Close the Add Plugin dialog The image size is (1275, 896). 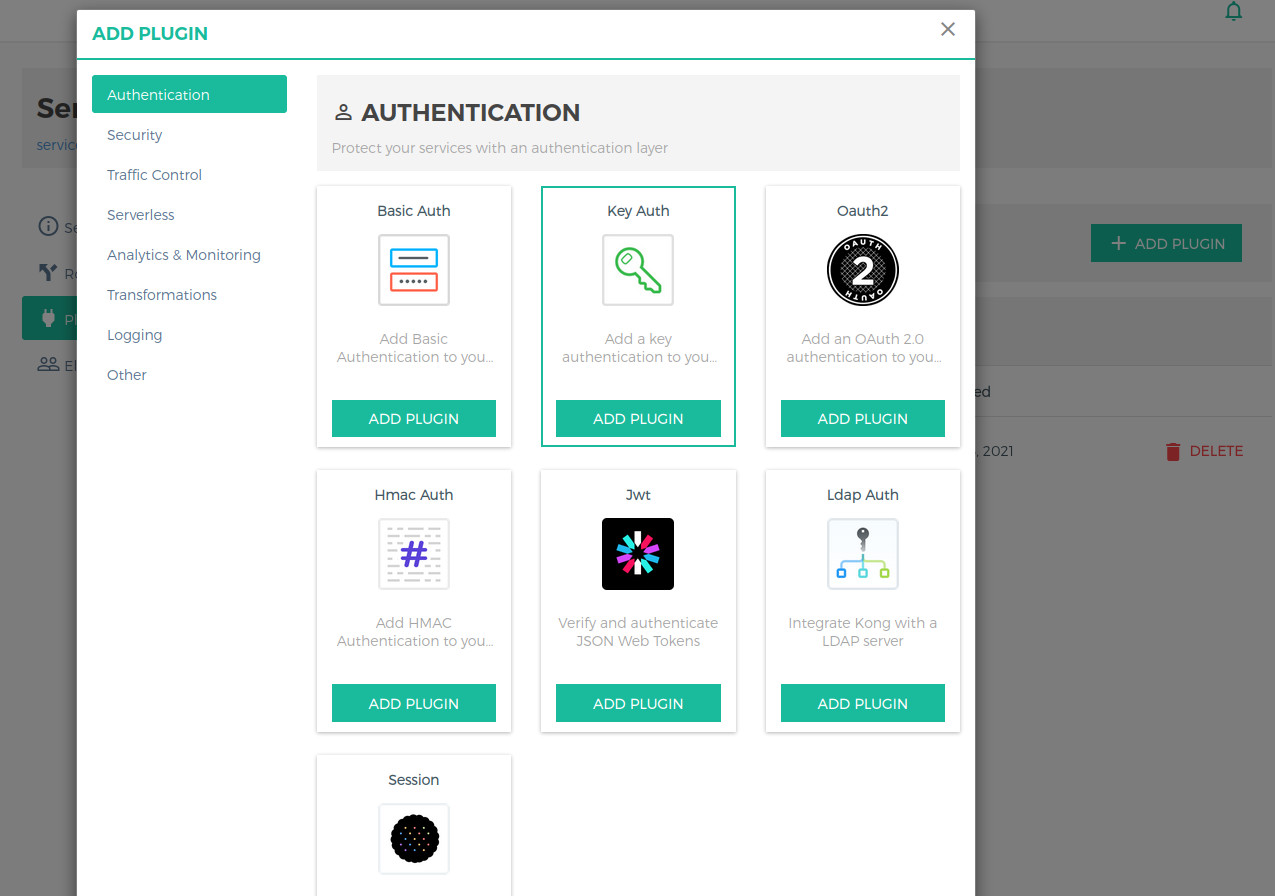coord(948,29)
